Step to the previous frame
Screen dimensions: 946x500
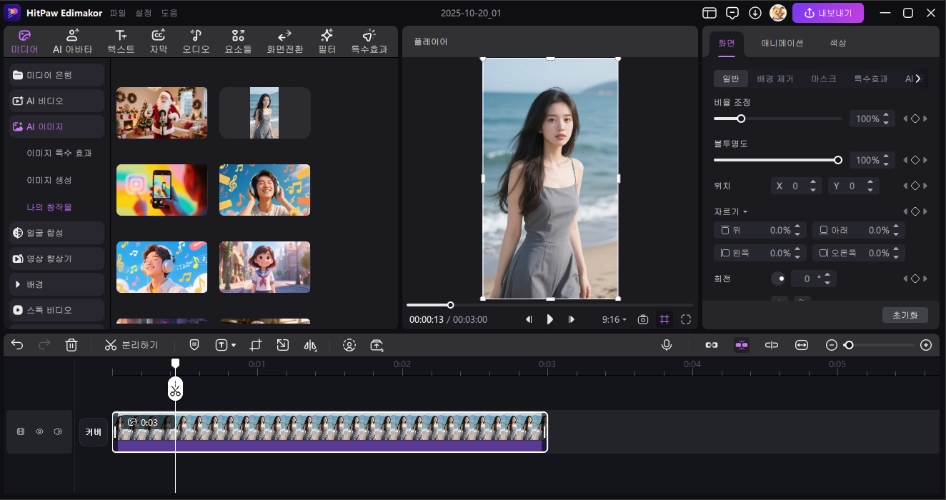529,320
